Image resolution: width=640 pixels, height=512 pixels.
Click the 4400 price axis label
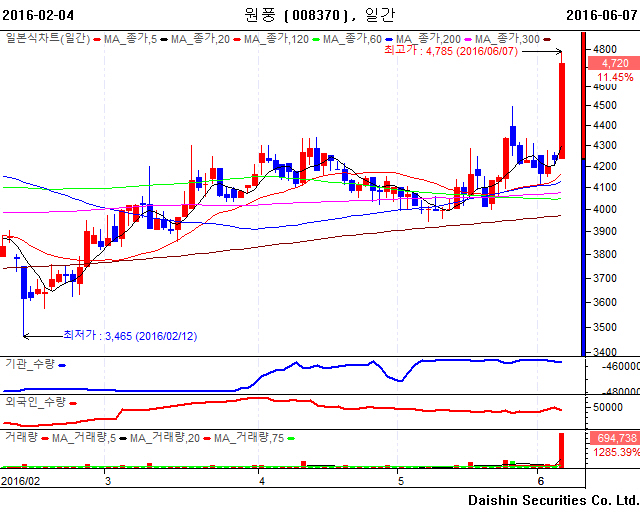(605, 125)
